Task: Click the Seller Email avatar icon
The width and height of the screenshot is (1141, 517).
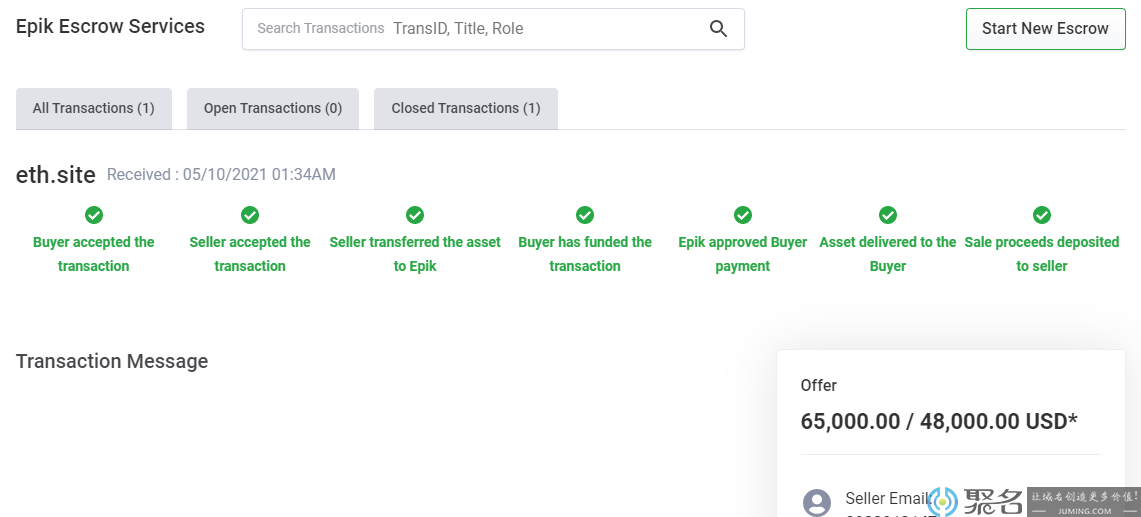Action: [817, 502]
